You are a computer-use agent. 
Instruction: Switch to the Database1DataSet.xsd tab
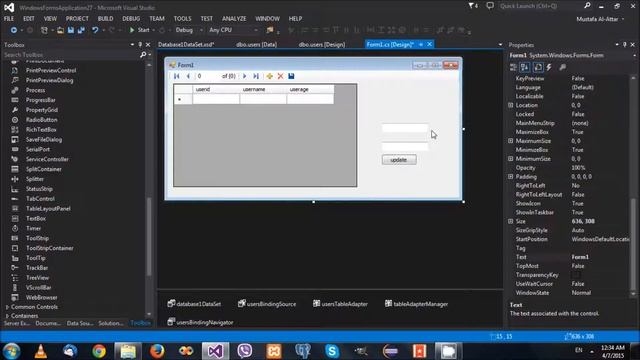pos(186,44)
